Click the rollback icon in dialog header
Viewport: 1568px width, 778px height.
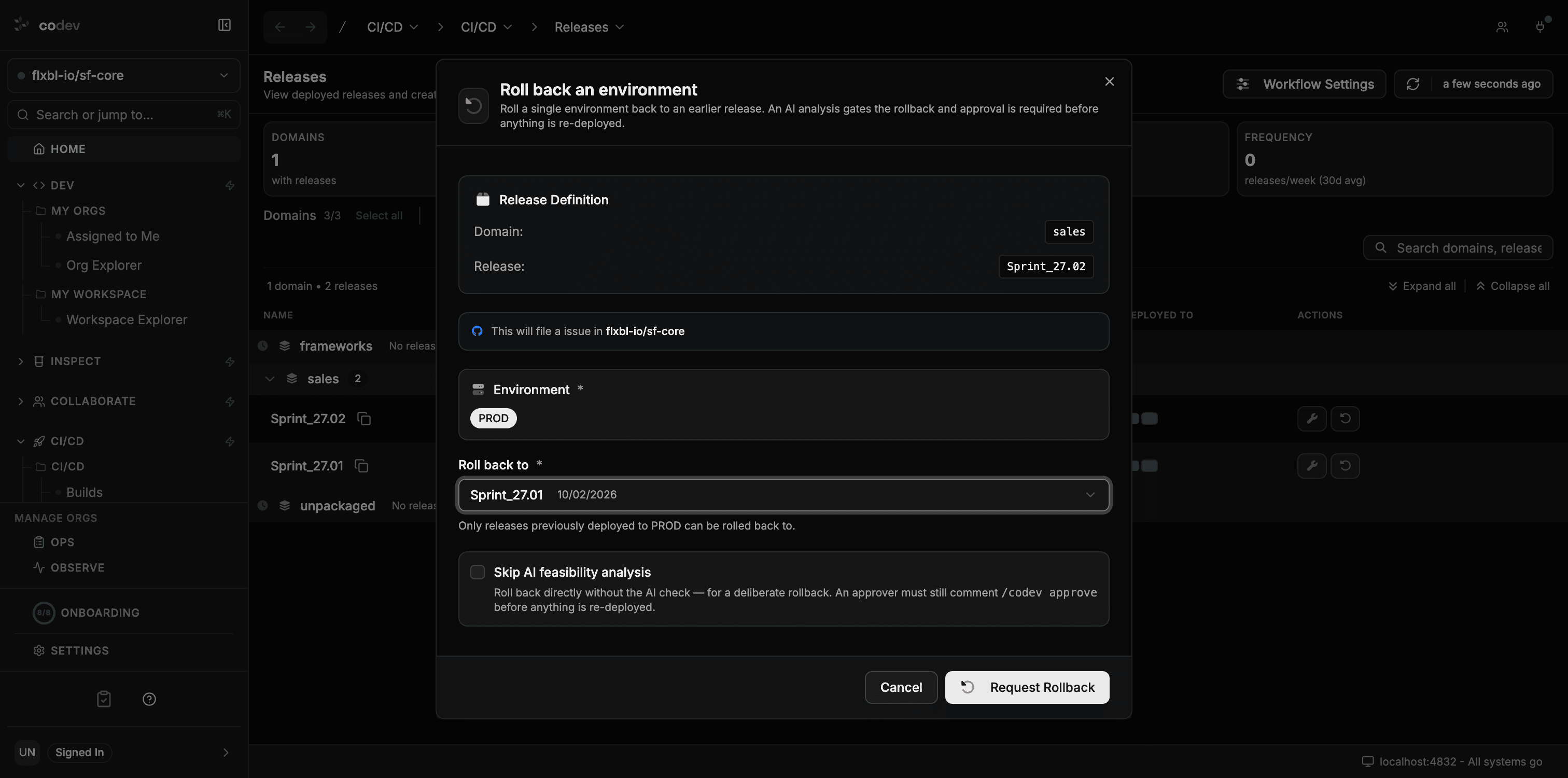[x=473, y=106]
